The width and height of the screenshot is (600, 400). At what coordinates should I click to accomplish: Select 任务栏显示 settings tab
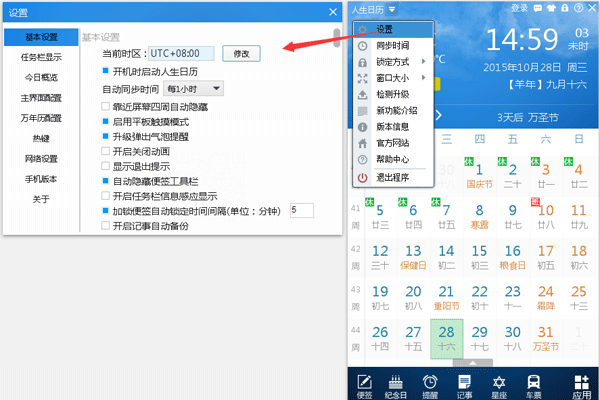pos(41,57)
